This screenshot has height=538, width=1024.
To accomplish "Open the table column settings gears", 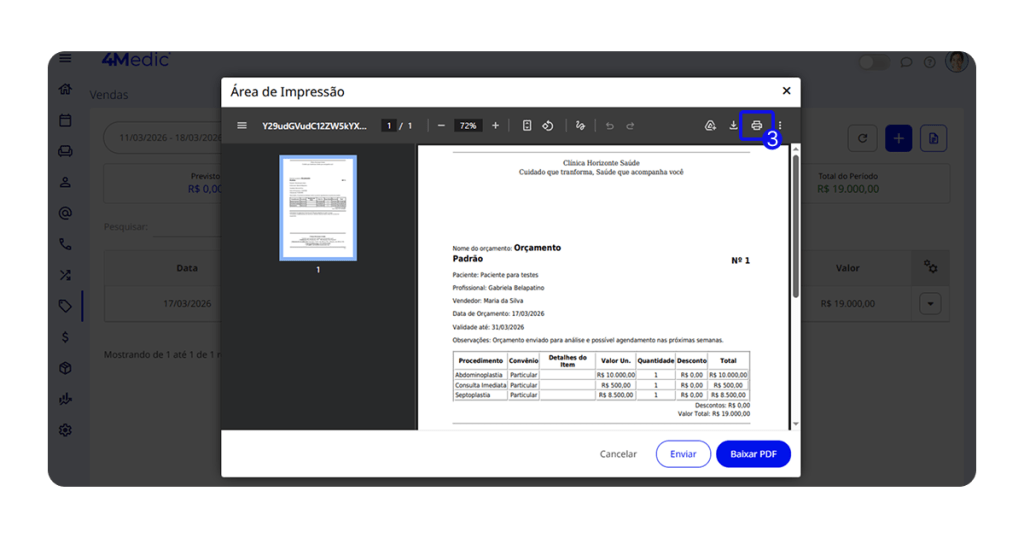I will [x=930, y=267].
